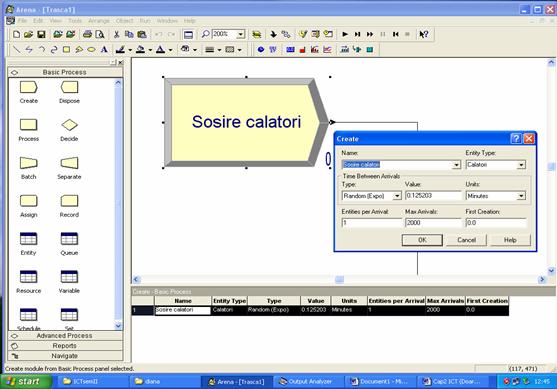This screenshot has height=389, width=557.
Task: Select the Variable data module icon
Action: pos(69,277)
